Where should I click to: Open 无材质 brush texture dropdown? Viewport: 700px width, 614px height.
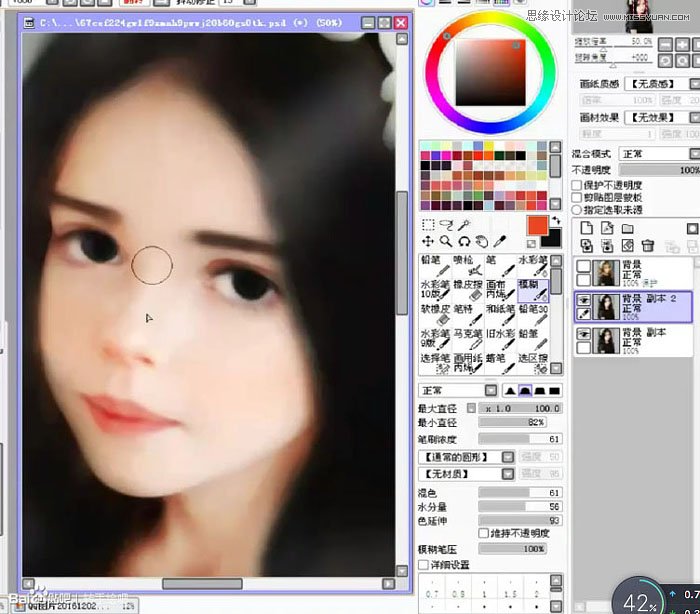click(508, 473)
